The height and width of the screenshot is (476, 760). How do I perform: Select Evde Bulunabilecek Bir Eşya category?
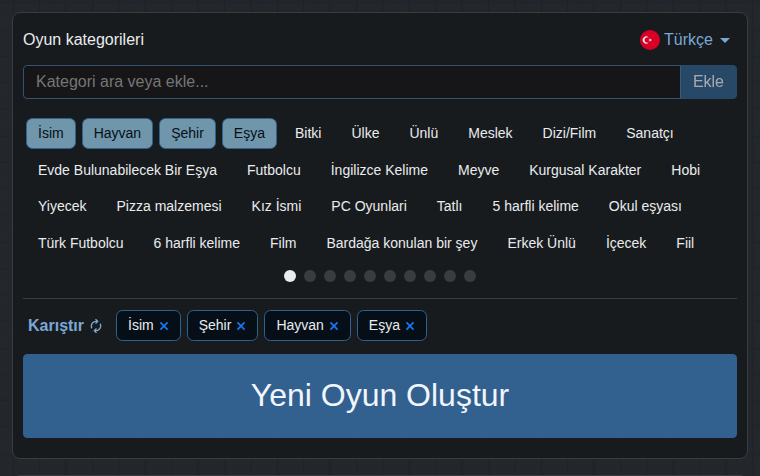click(x=127, y=170)
